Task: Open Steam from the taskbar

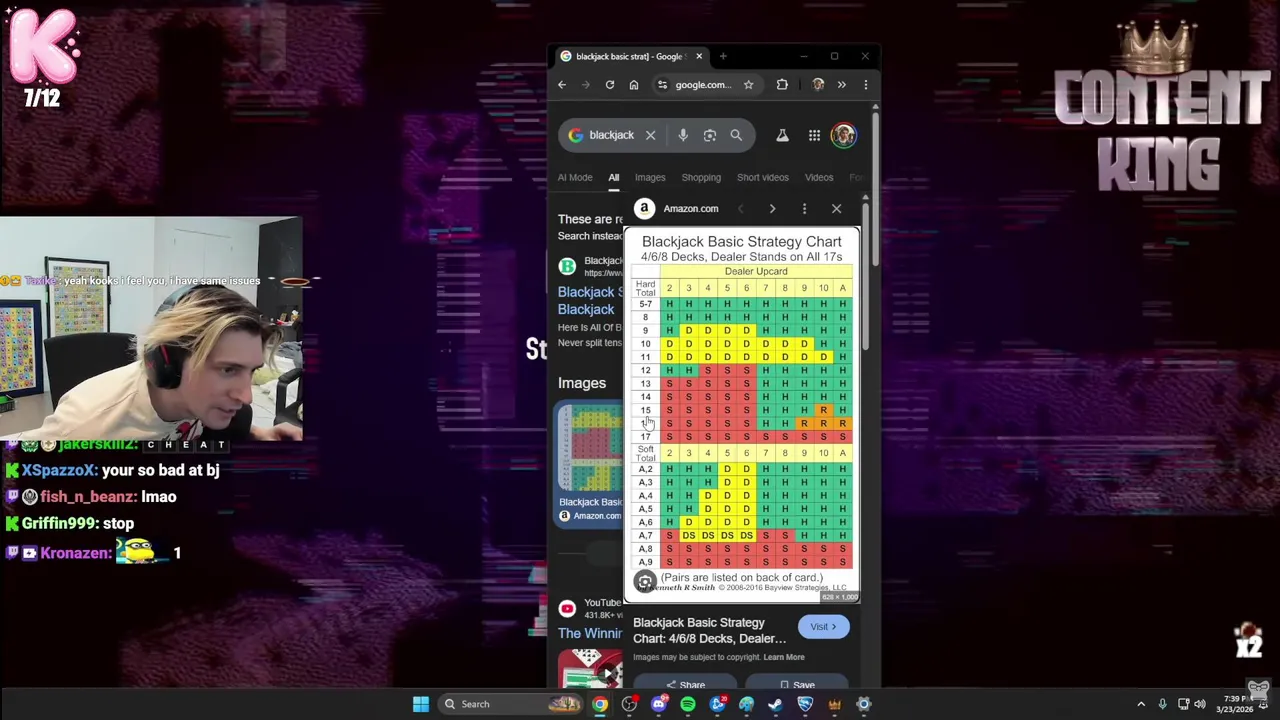Action: (775, 704)
